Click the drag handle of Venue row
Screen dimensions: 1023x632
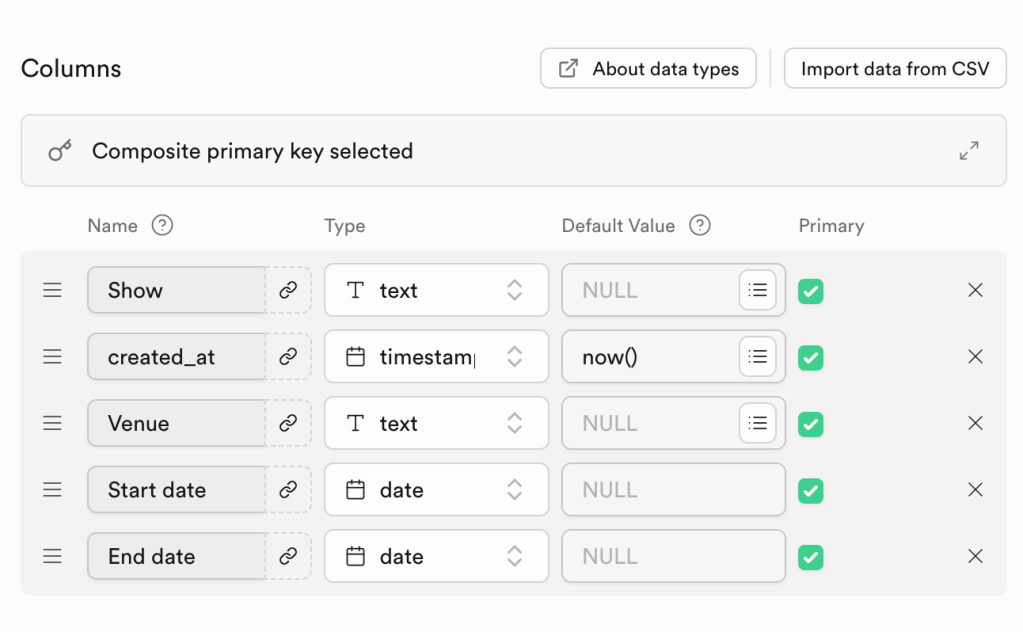[x=52, y=424]
